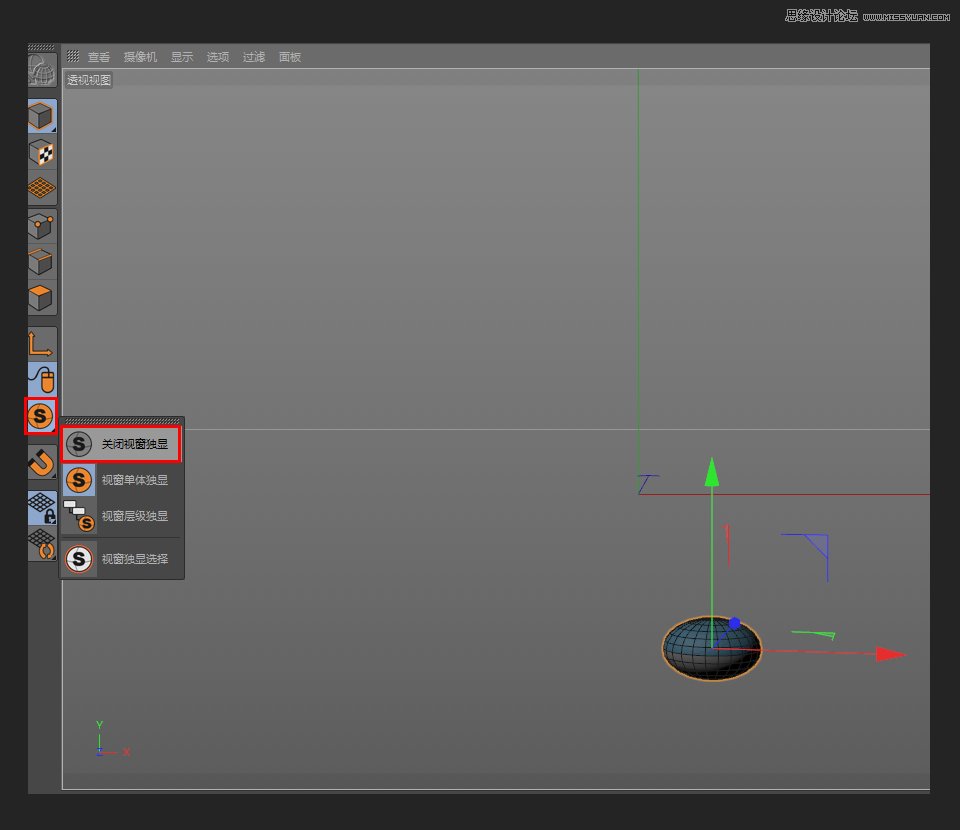Screen dimensions: 960x830
Task: Click 视窗独显选择 in the popup
Action: 121,559
